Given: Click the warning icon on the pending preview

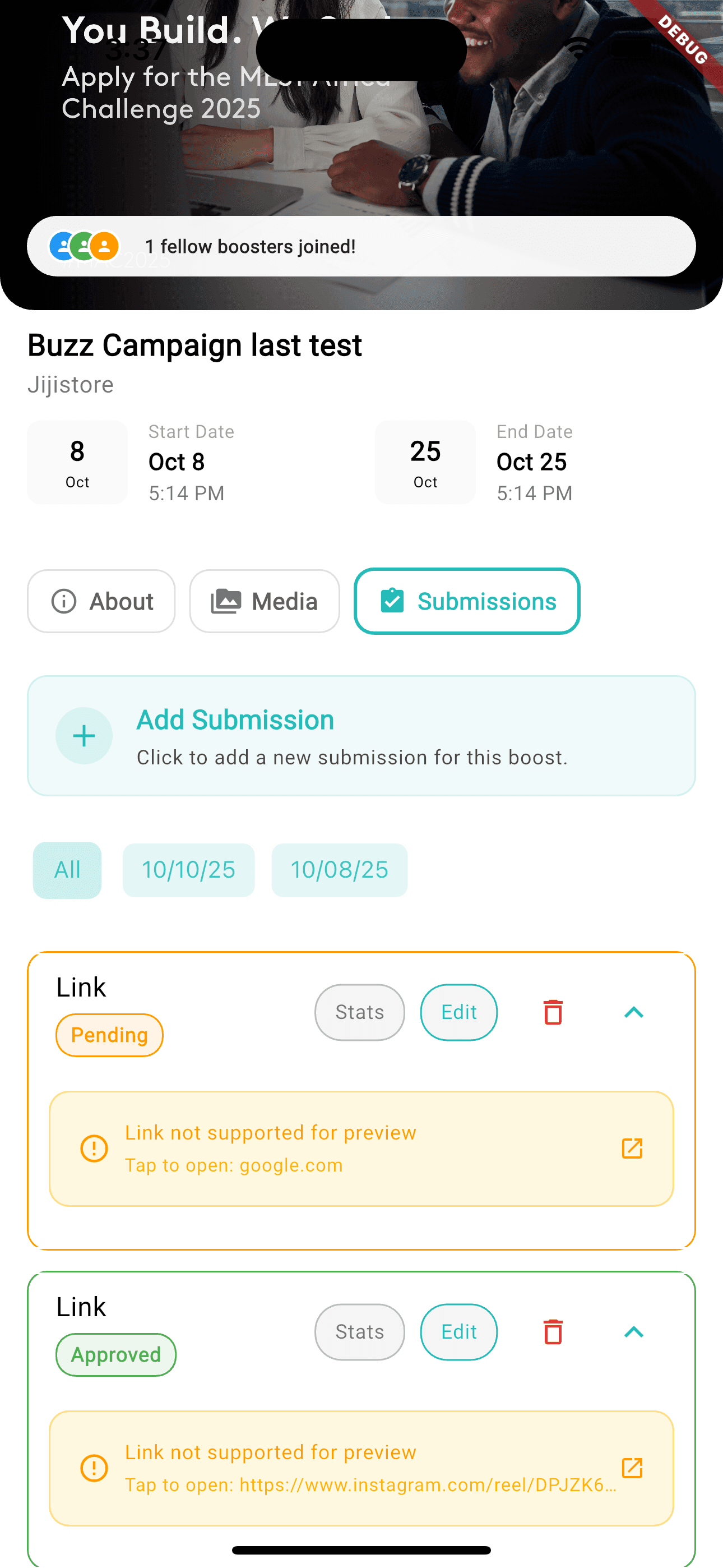Looking at the screenshot, I should pyautogui.click(x=94, y=1149).
